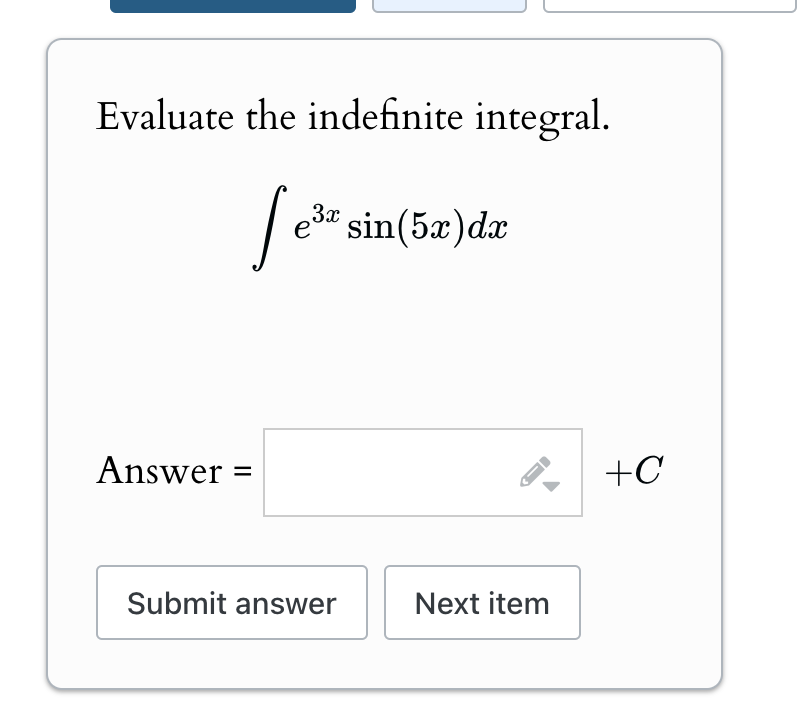Click the dark blue button at the top
800x720 pixels.
[233, 4]
